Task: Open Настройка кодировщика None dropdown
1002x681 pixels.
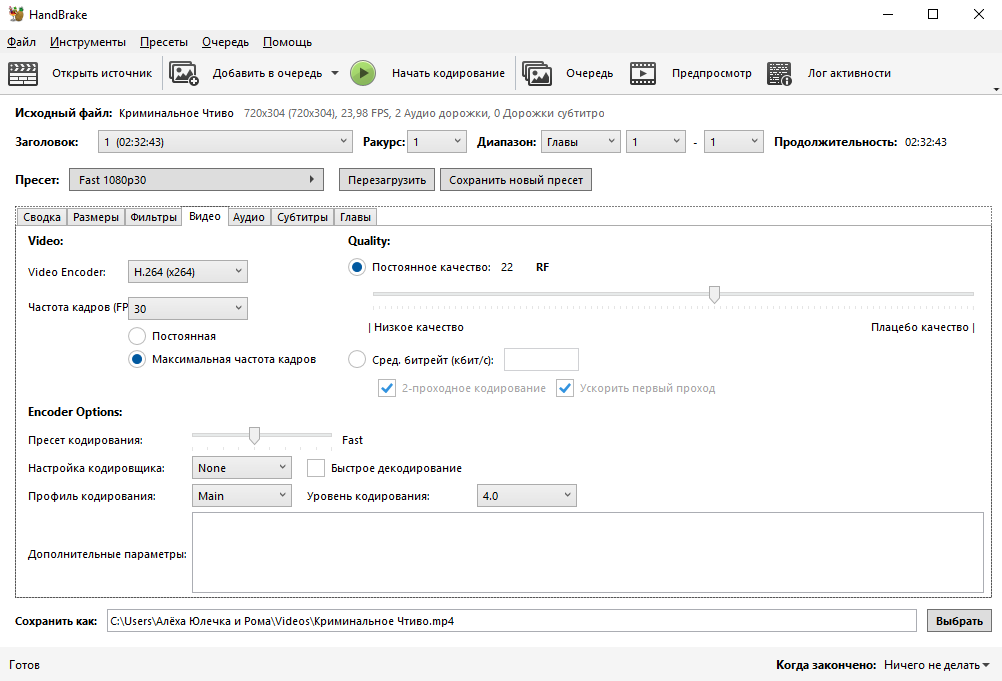Action: click(242, 468)
